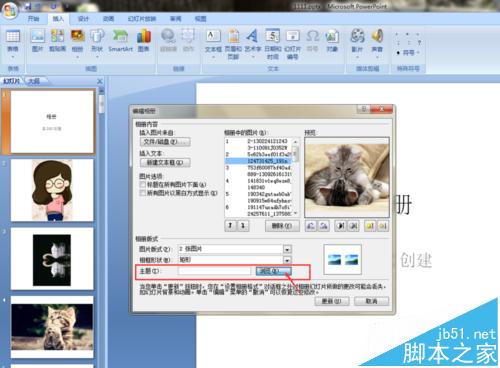Open the Slide Show (幻灯片放映) tab
The width and height of the screenshot is (500, 368).
[x=142, y=19]
